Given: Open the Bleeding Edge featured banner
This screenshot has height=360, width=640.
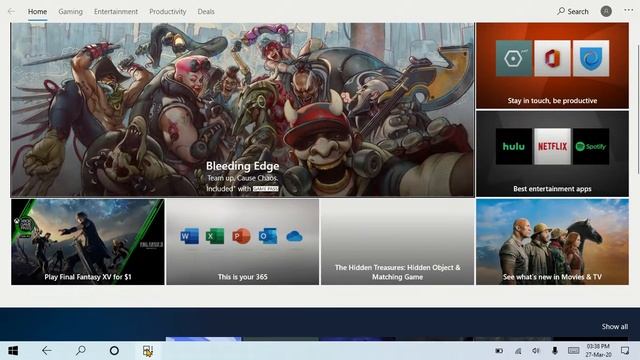Looking at the screenshot, I should click(x=242, y=110).
